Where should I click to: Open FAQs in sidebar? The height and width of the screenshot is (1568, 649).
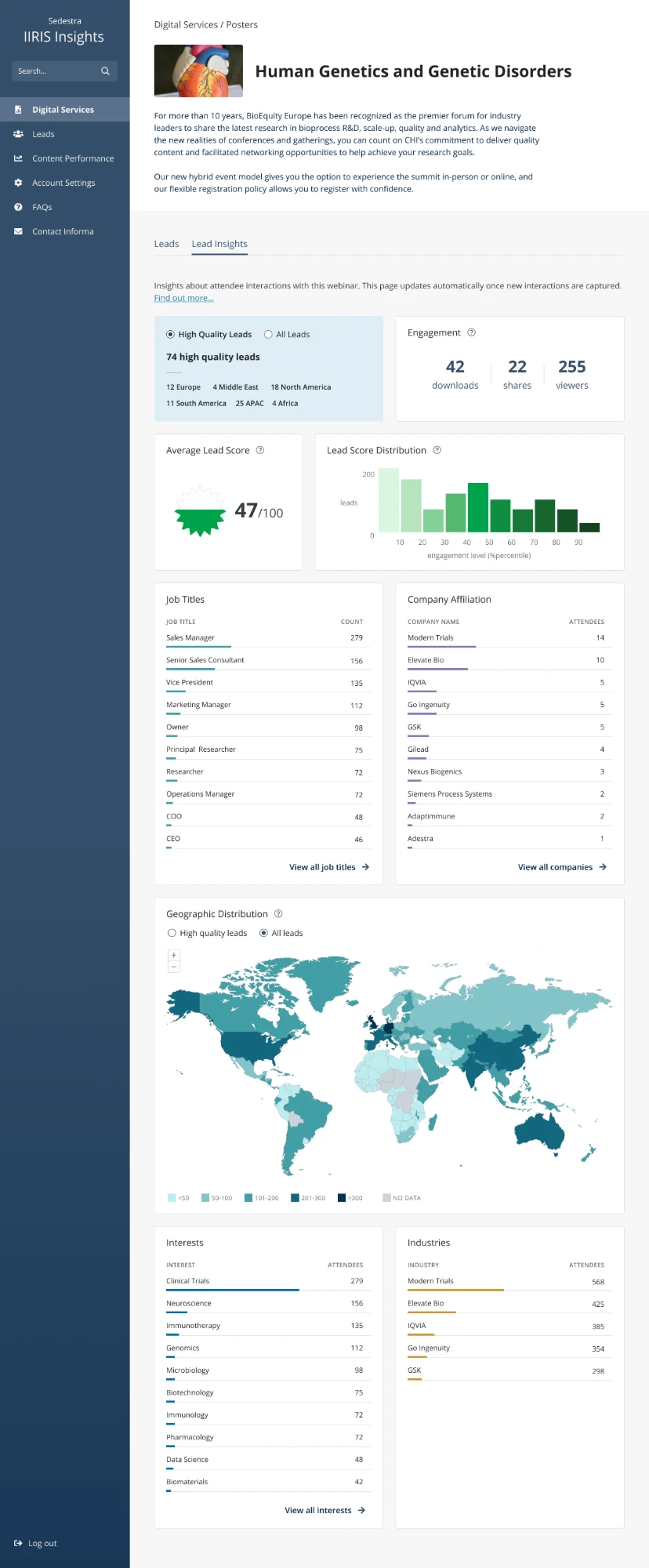pos(64,207)
